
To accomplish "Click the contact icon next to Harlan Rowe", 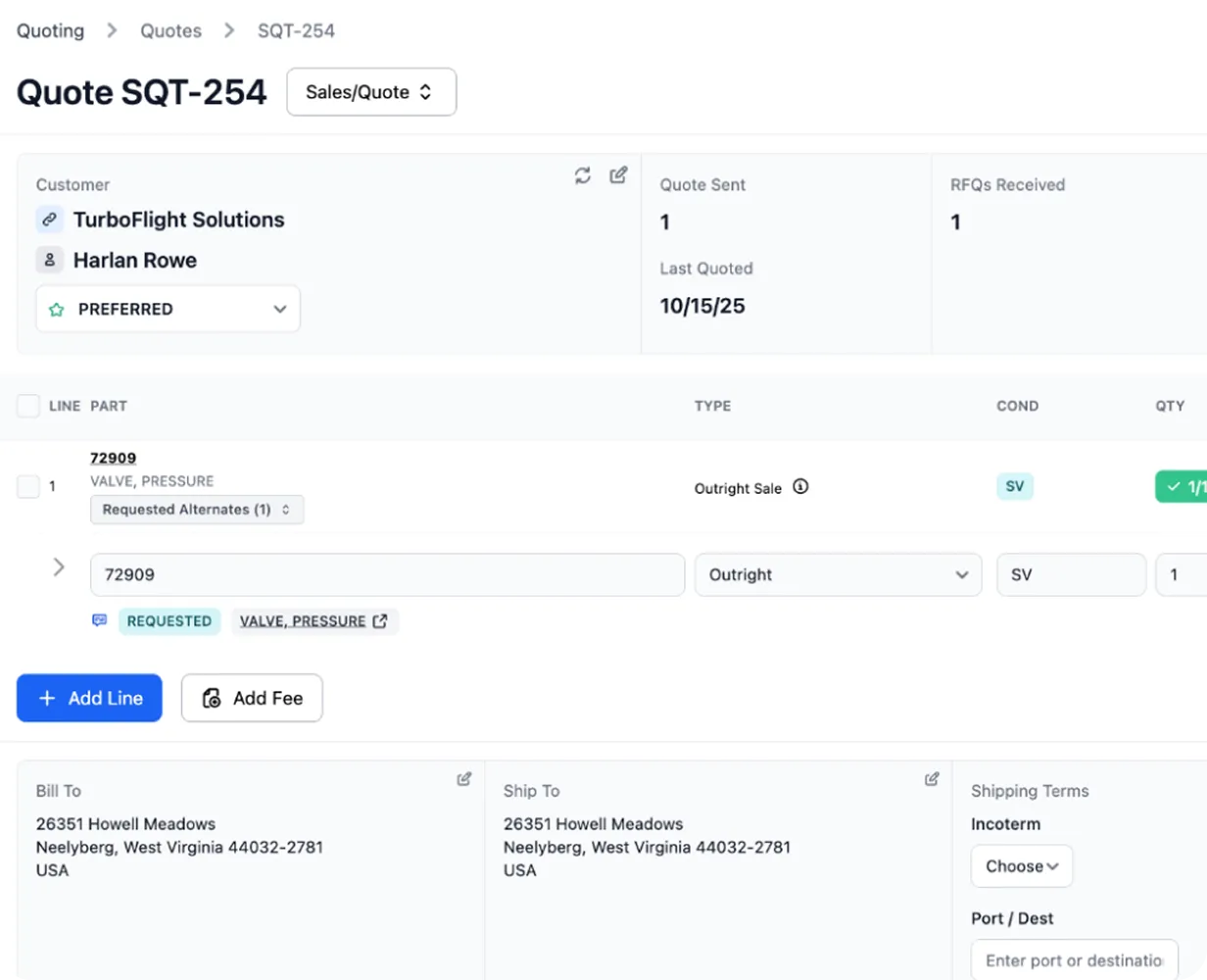I will pyautogui.click(x=49, y=260).
